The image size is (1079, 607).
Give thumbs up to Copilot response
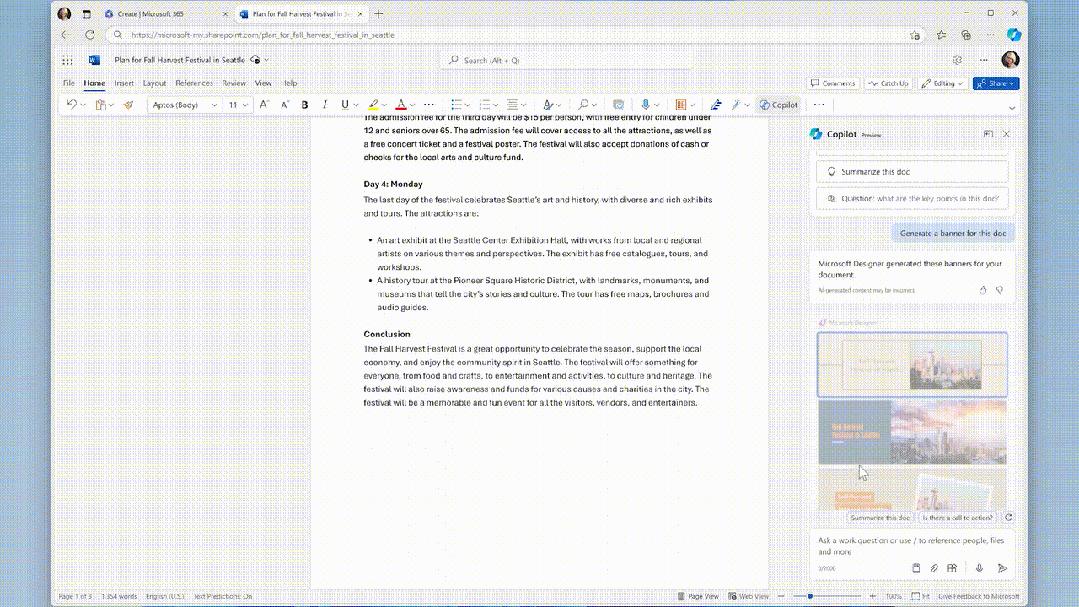[983, 290]
